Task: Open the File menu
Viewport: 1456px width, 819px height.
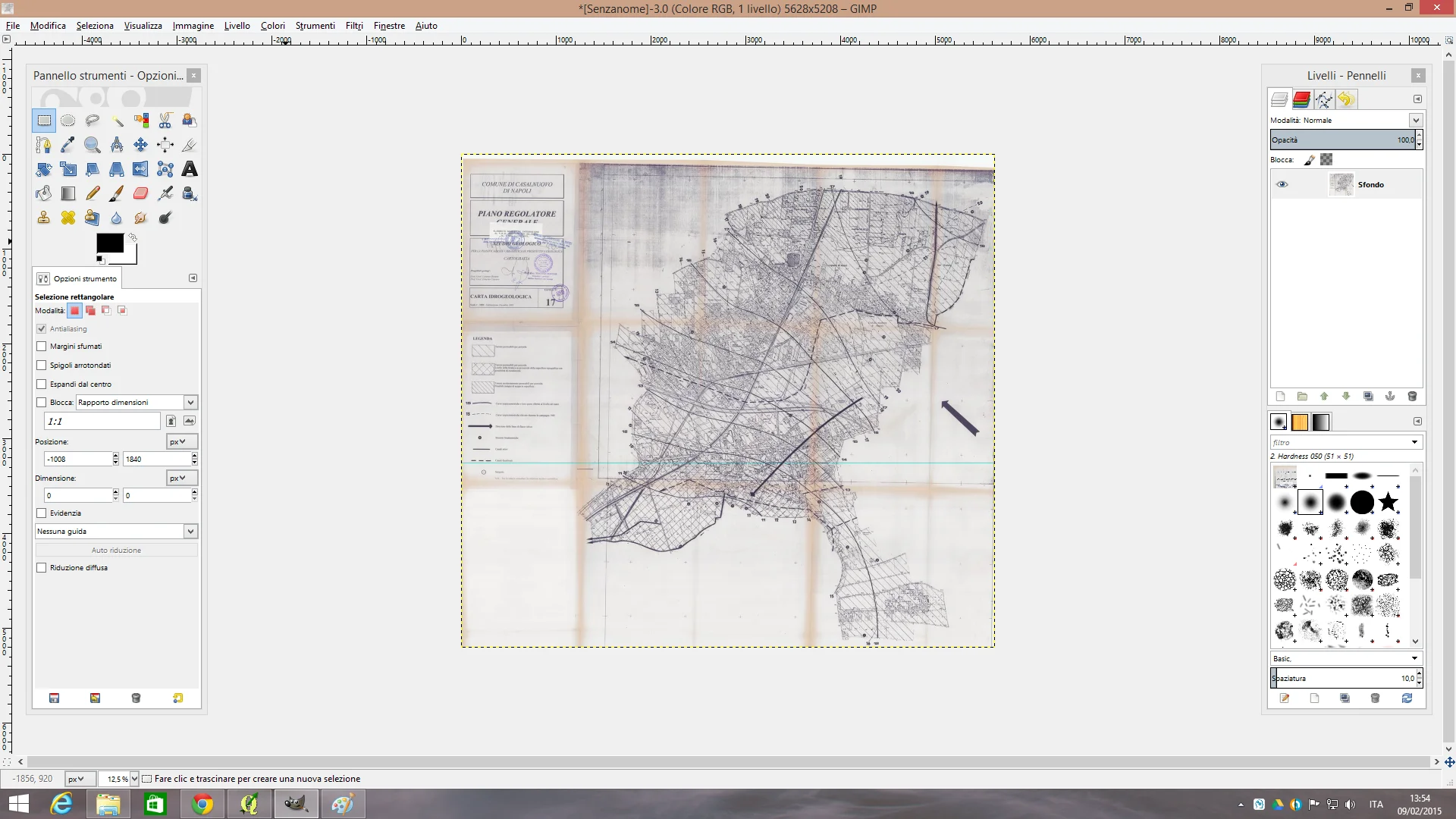Action: click(13, 26)
